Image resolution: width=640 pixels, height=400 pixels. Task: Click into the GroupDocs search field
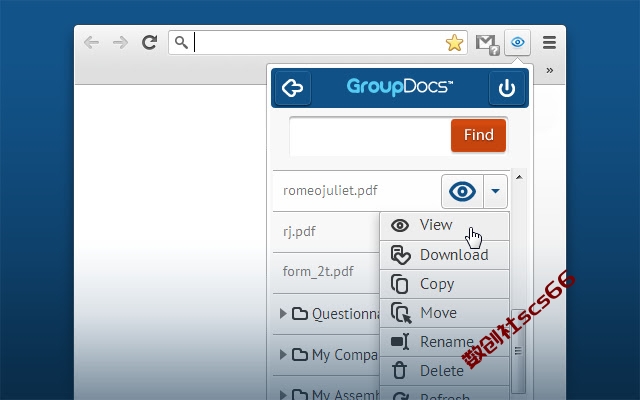click(370, 136)
